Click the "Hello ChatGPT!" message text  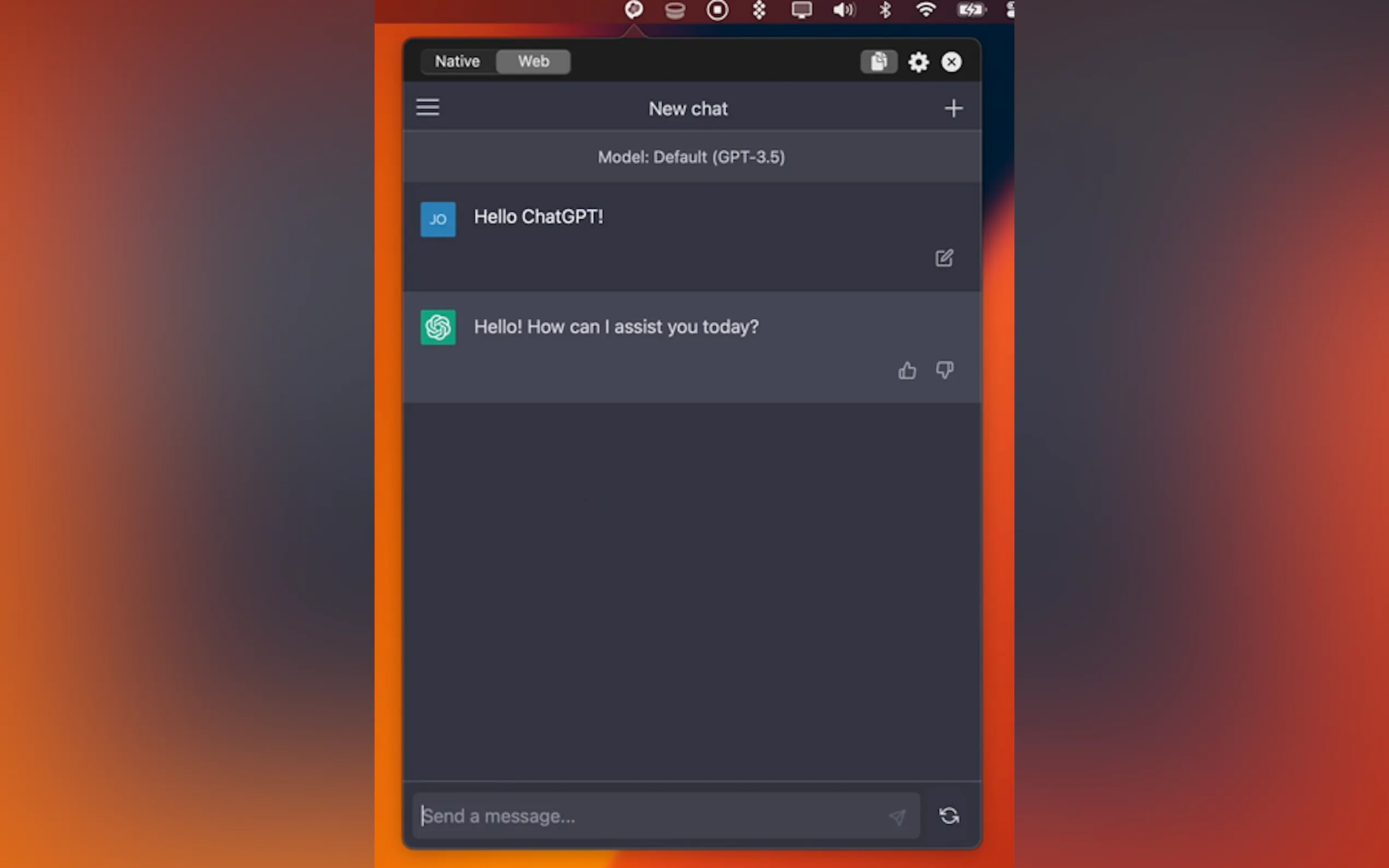(539, 217)
